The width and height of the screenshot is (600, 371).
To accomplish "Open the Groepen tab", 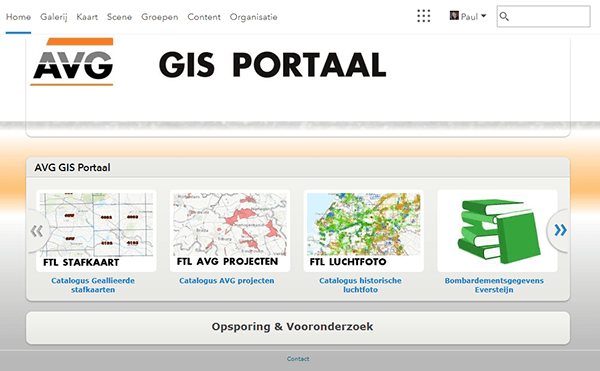I will [160, 17].
